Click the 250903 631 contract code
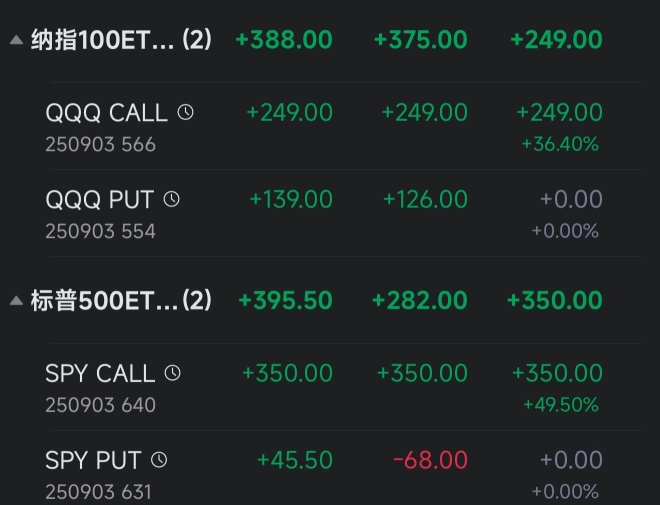The height and width of the screenshot is (505, 660). click(98, 492)
